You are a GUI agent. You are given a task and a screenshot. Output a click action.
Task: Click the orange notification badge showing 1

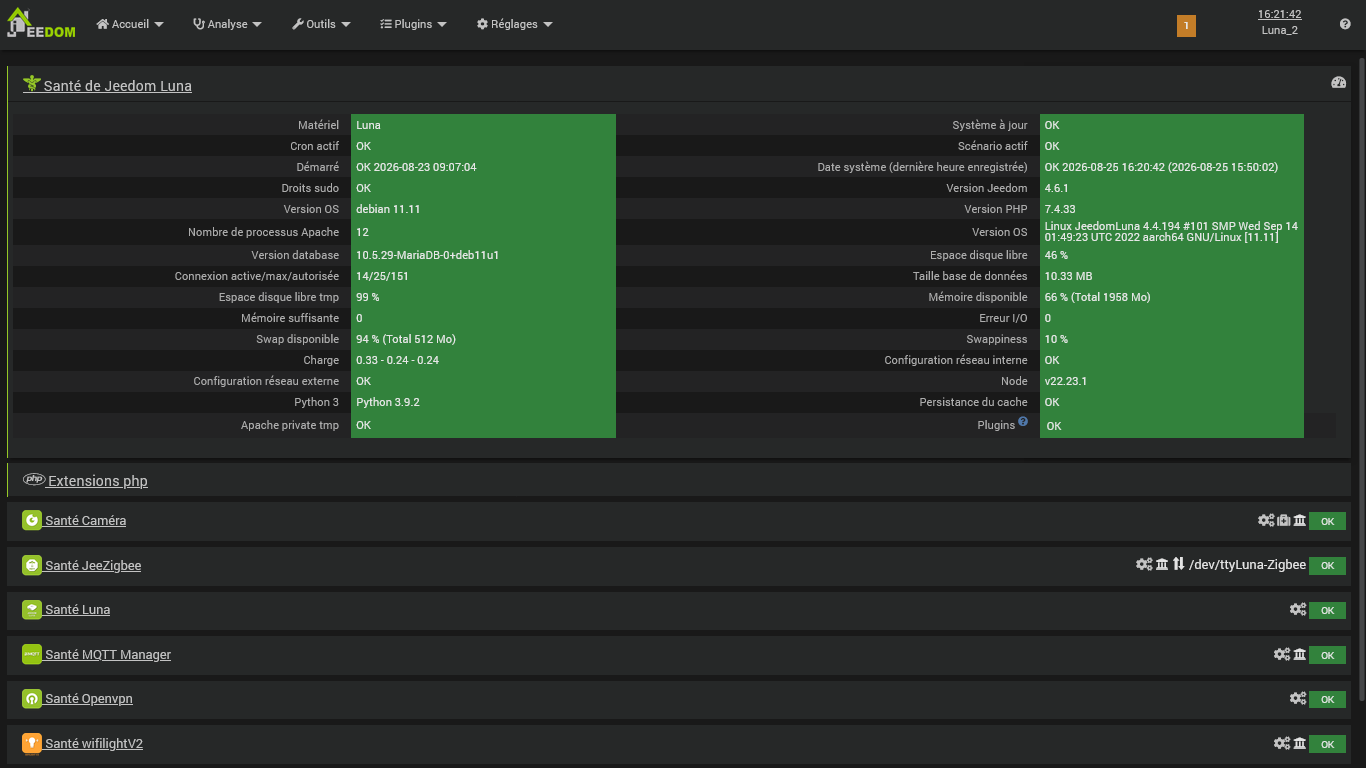pos(1186,26)
